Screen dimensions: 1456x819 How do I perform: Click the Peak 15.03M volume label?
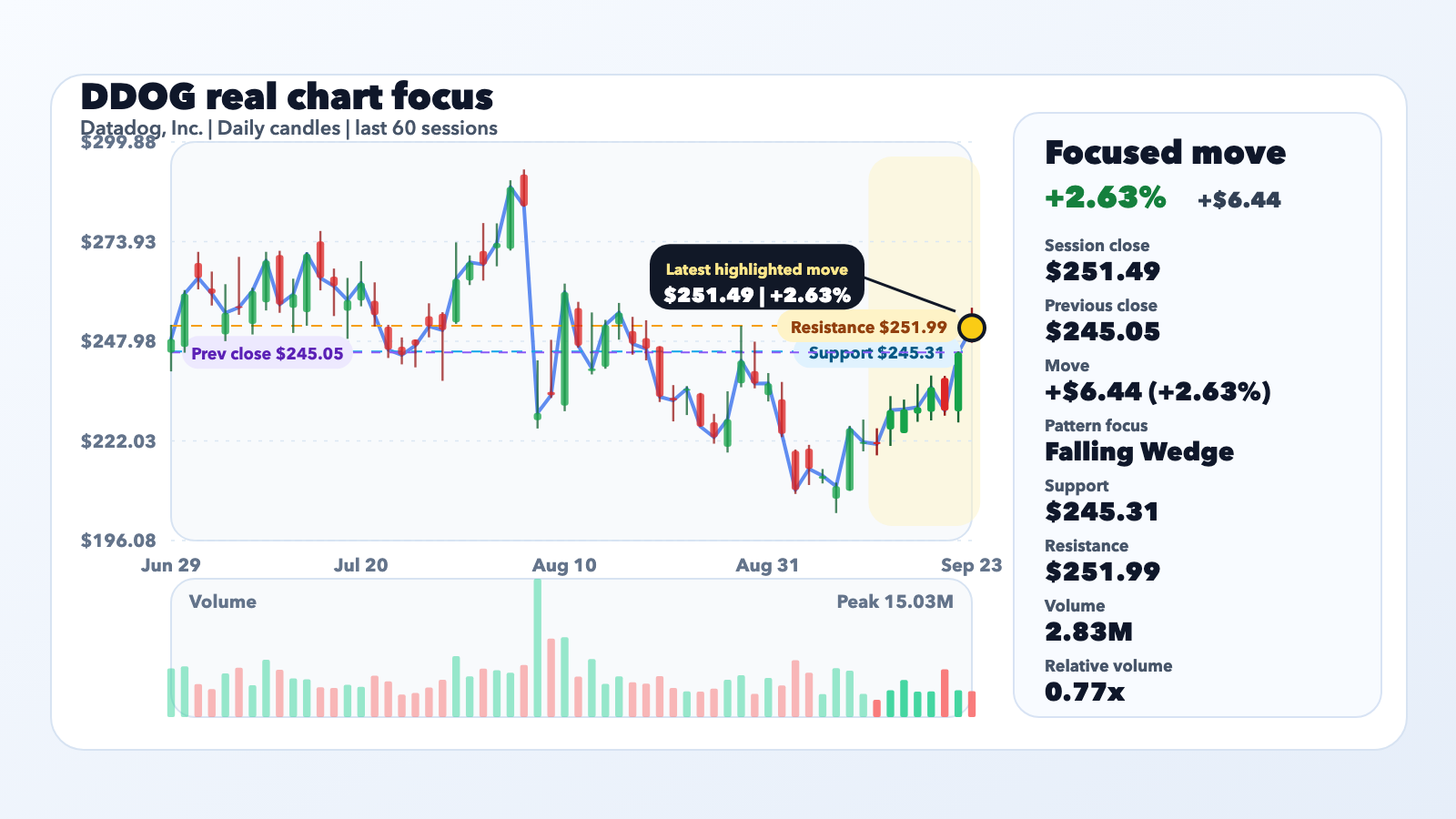pos(895,602)
